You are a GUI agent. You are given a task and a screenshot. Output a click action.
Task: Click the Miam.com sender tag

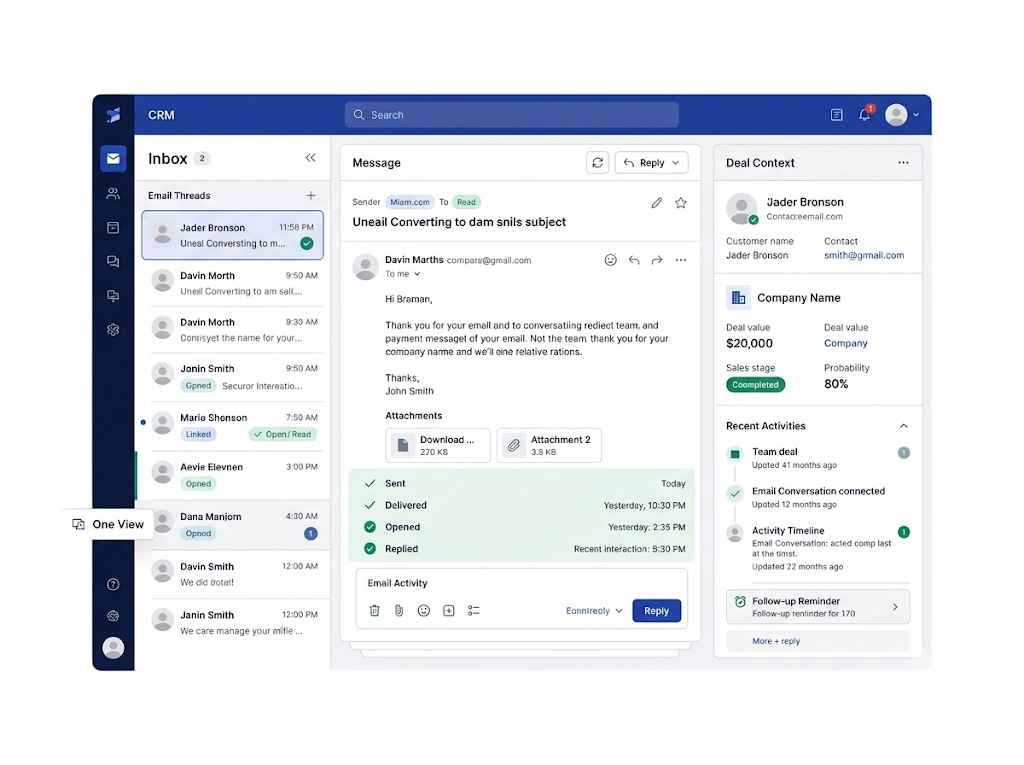point(410,202)
